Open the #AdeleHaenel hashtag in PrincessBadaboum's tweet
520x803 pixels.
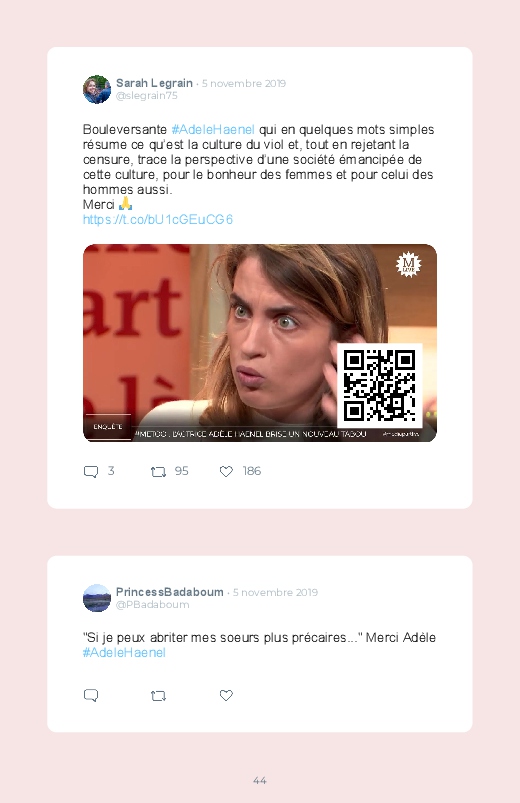(124, 652)
